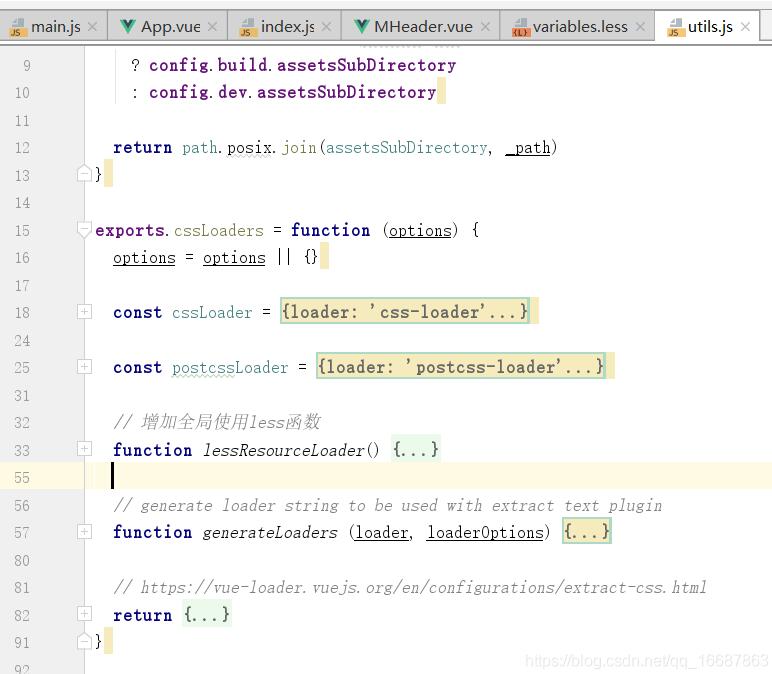Collapse exports.cssLoaders function at line 15

coord(85,230)
